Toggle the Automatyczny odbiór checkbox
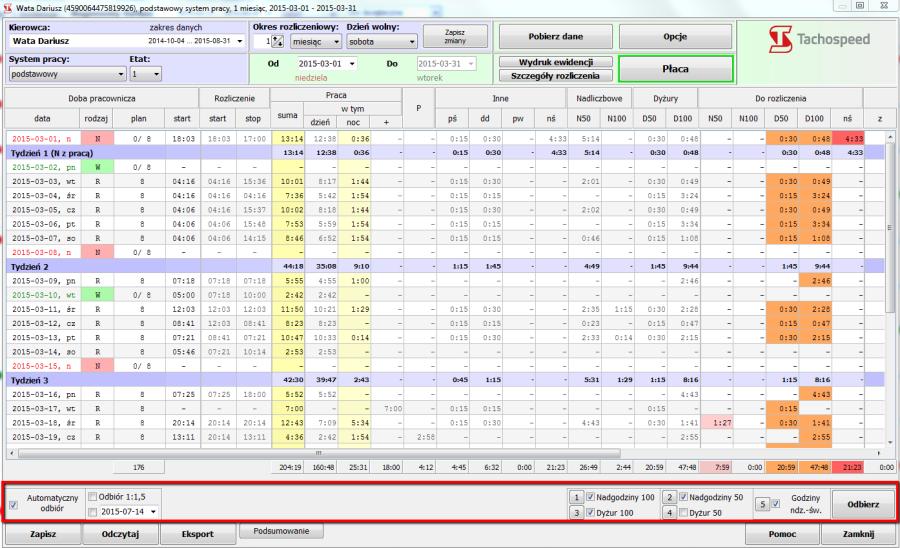 [14, 505]
